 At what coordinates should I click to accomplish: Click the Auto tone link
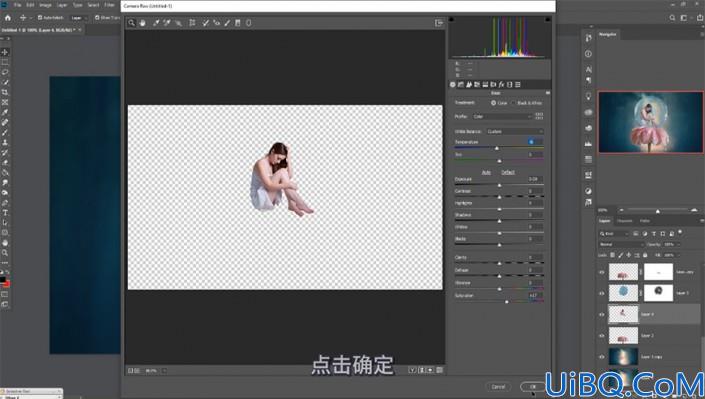(x=486, y=172)
